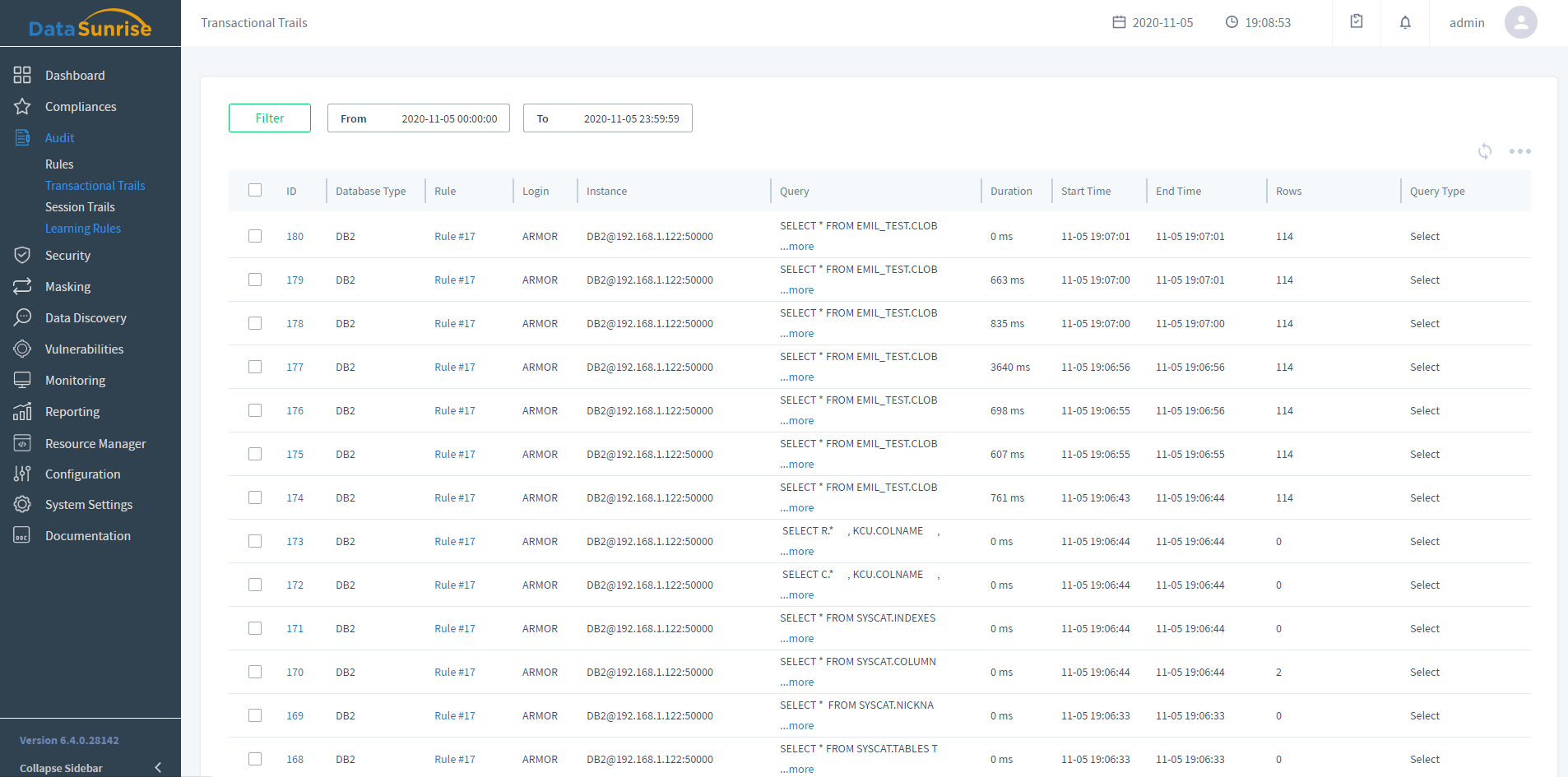The image size is (1568, 777).
Task: Click the Dashboard grid icon in sidebar
Action: tap(22, 76)
